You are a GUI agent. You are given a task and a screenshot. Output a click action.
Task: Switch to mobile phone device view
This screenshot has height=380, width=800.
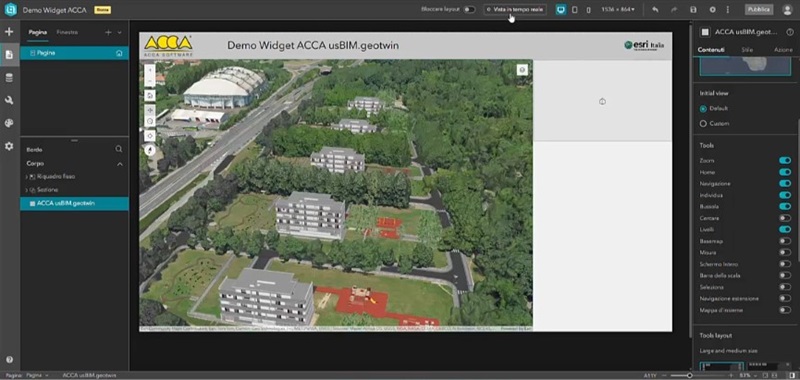click(x=588, y=10)
